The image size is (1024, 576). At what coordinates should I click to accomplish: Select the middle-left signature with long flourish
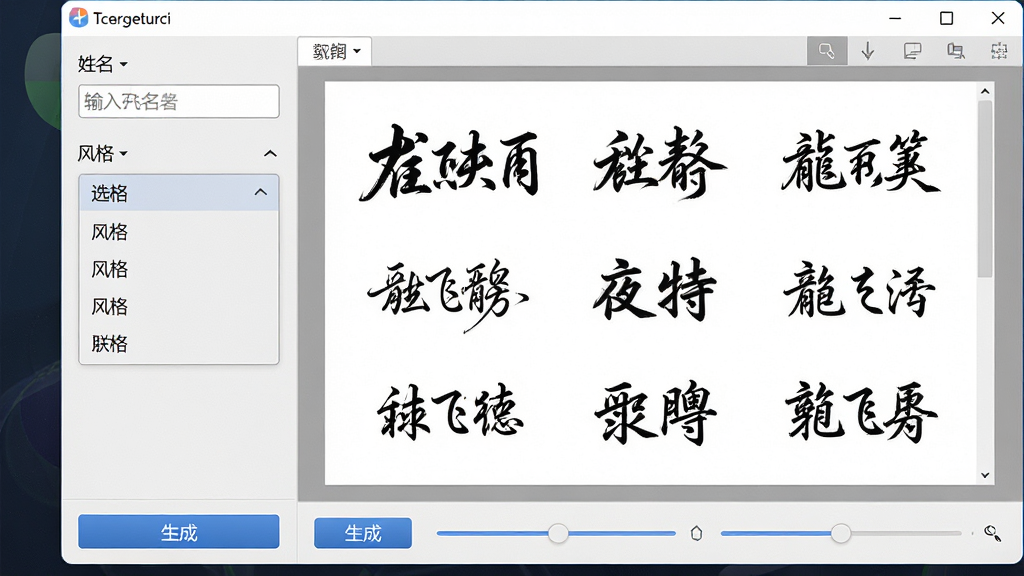tap(448, 295)
